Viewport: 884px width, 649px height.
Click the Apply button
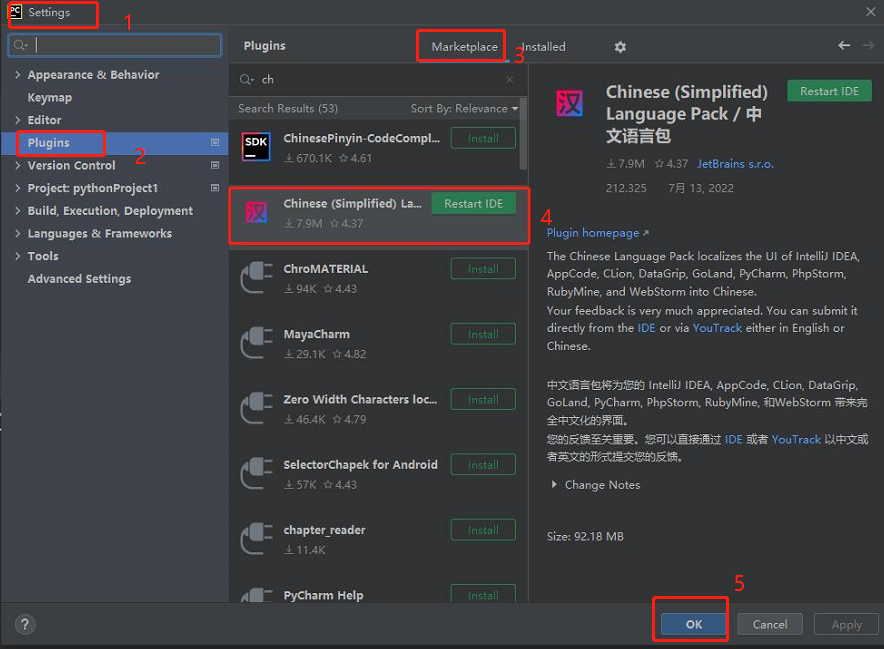tap(846, 624)
